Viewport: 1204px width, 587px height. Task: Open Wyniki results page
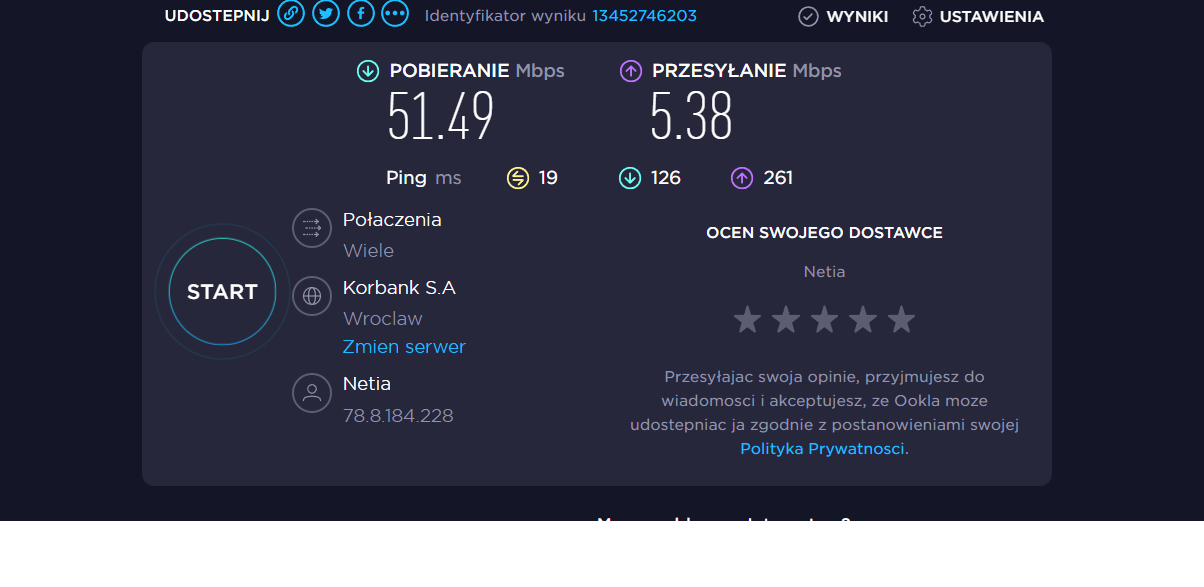click(857, 17)
